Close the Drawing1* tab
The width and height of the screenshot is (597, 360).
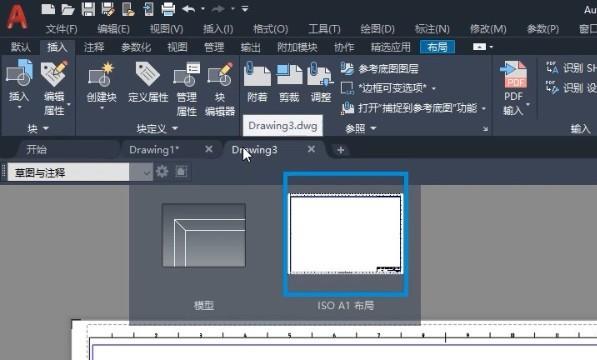tap(209, 149)
